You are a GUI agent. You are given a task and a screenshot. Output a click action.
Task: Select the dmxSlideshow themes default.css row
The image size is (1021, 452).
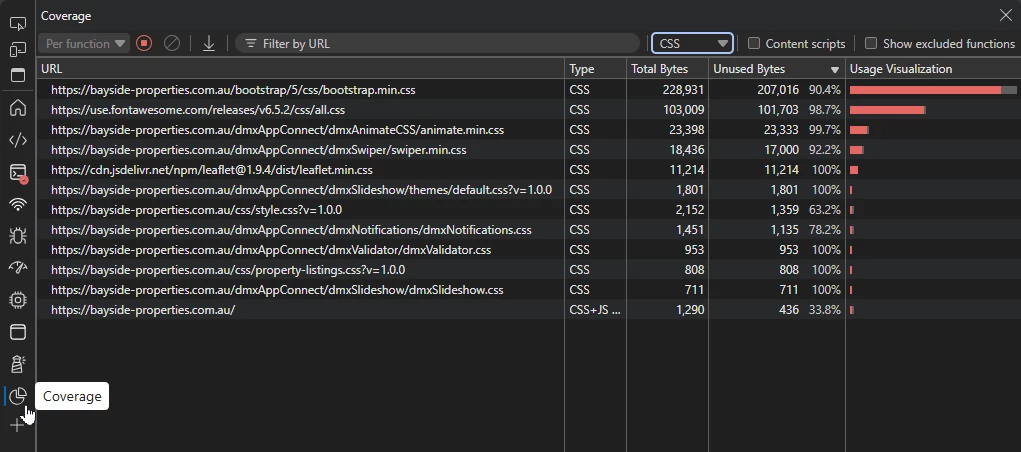pos(529,190)
